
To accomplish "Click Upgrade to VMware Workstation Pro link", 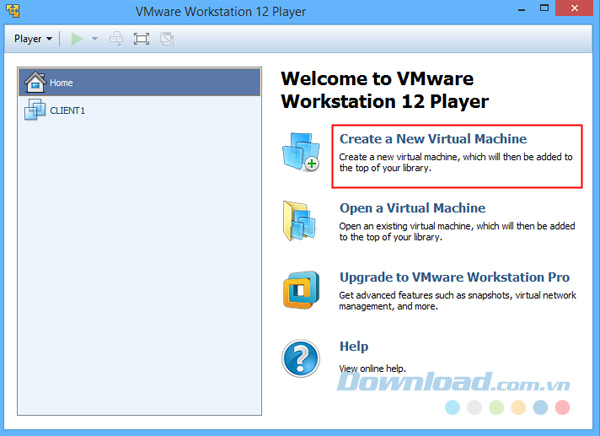I will tap(455, 277).
